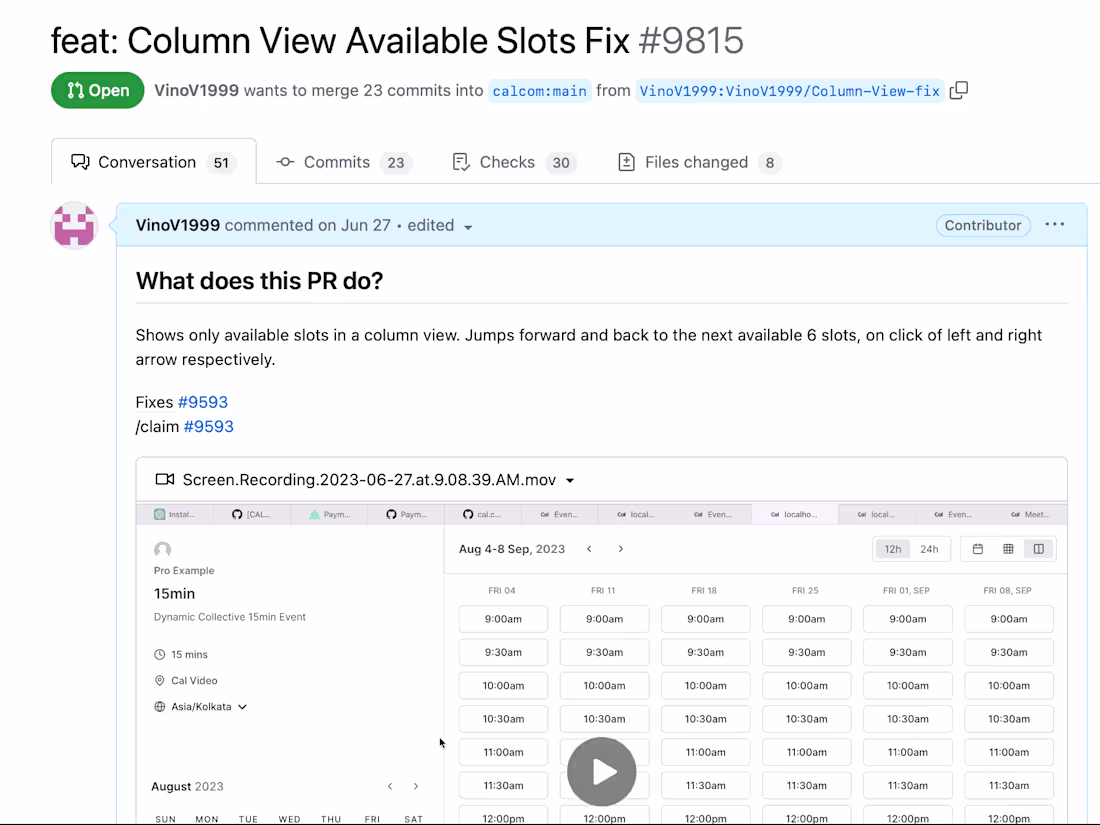Switch to the month grid view icon
The width and height of the screenshot is (1100, 825).
pyautogui.click(x=1008, y=549)
